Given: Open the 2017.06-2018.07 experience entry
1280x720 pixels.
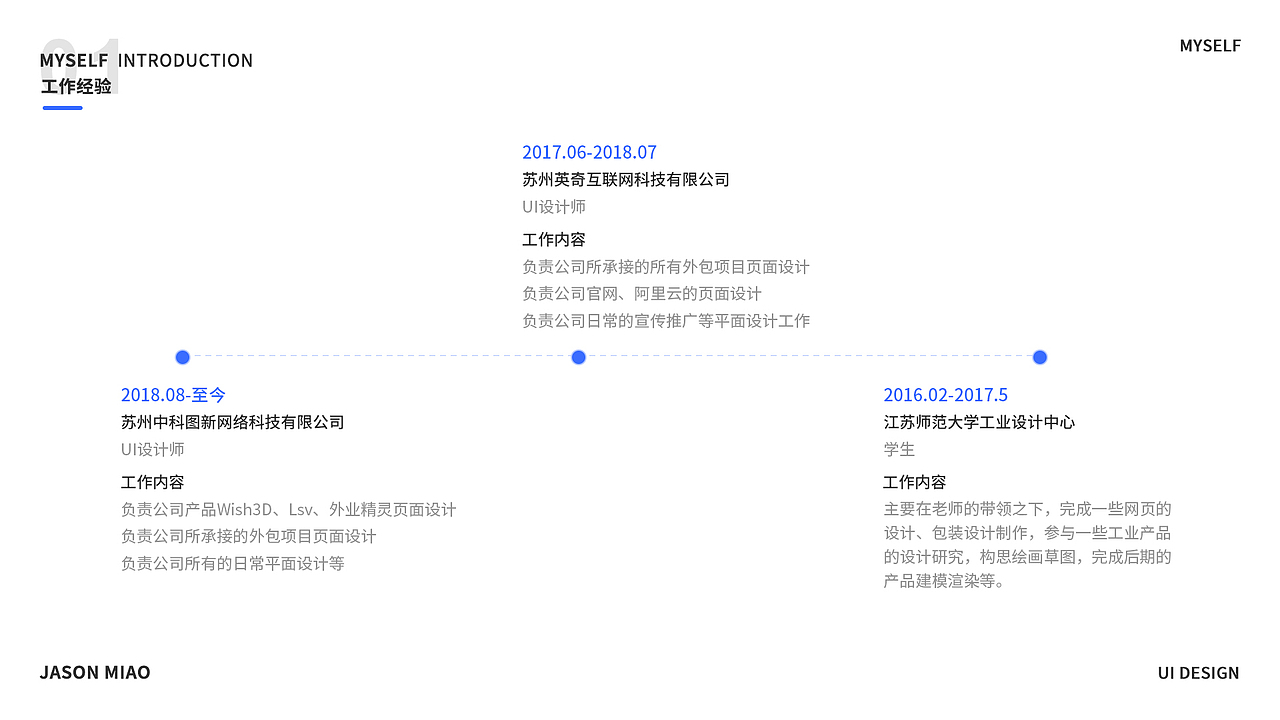Looking at the screenshot, I should [x=589, y=151].
